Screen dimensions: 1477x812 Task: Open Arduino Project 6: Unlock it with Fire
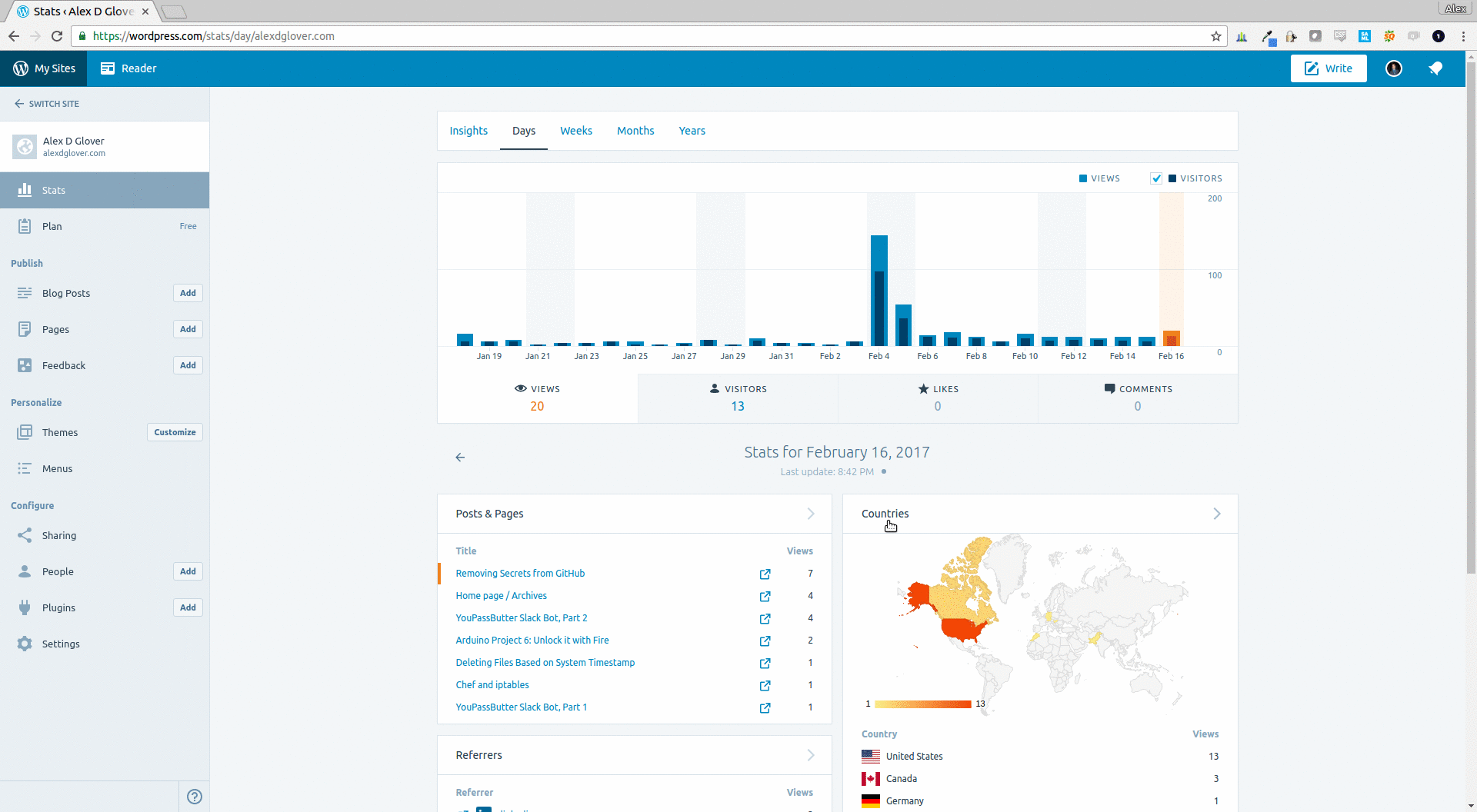pyautogui.click(x=532, y=641)
